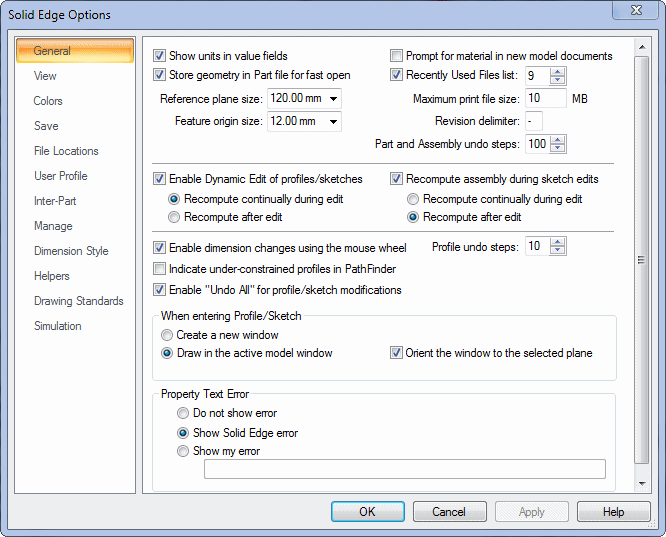Increase the Profile undo steps value

click(558, 242)
